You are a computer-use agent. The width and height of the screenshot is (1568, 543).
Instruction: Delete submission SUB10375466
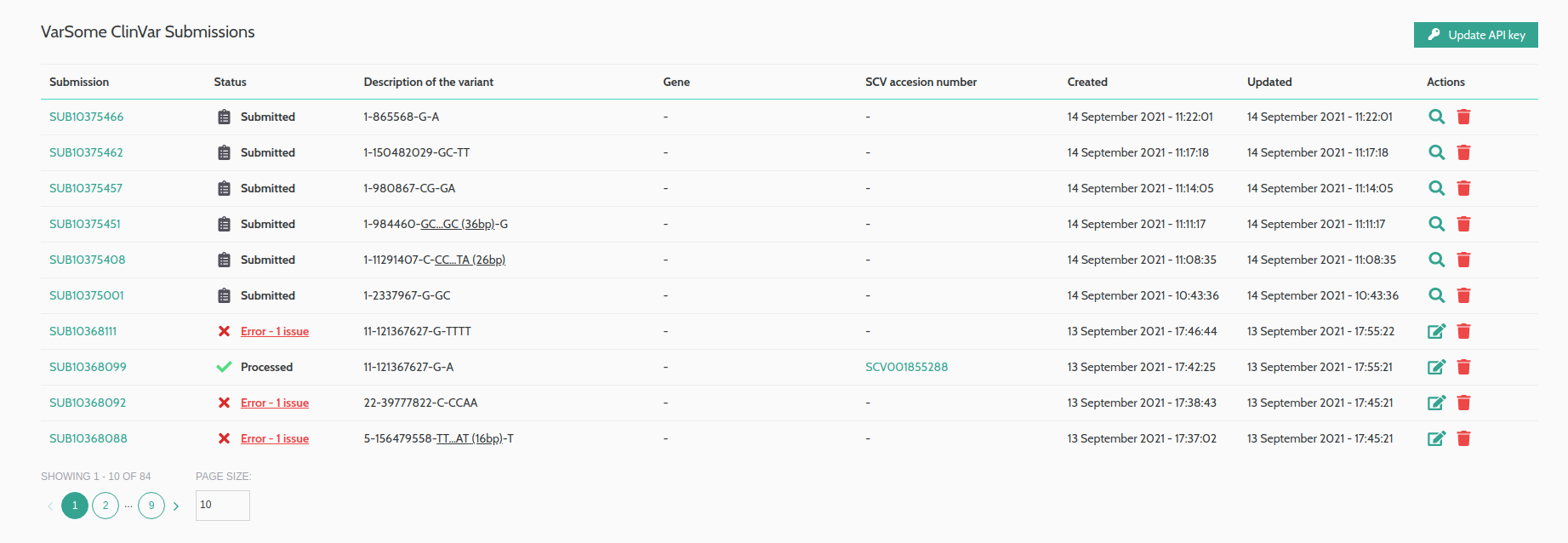coord(1463,117)
